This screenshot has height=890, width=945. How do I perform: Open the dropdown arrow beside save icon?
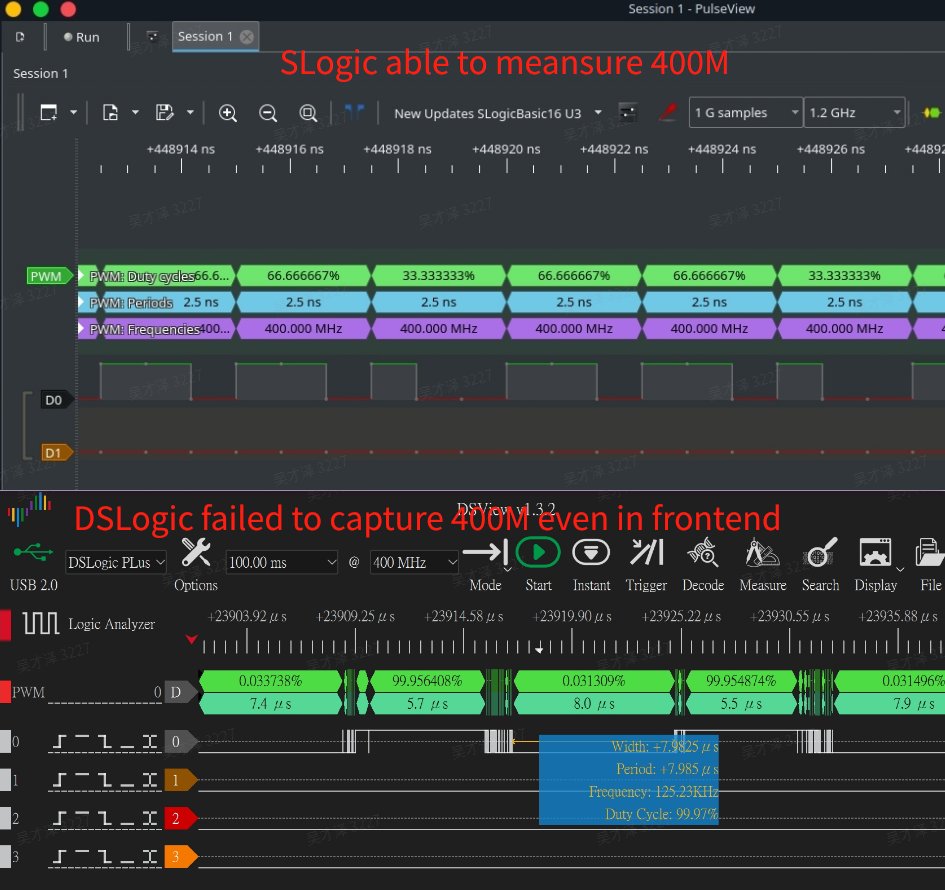[x=190, y=112]
